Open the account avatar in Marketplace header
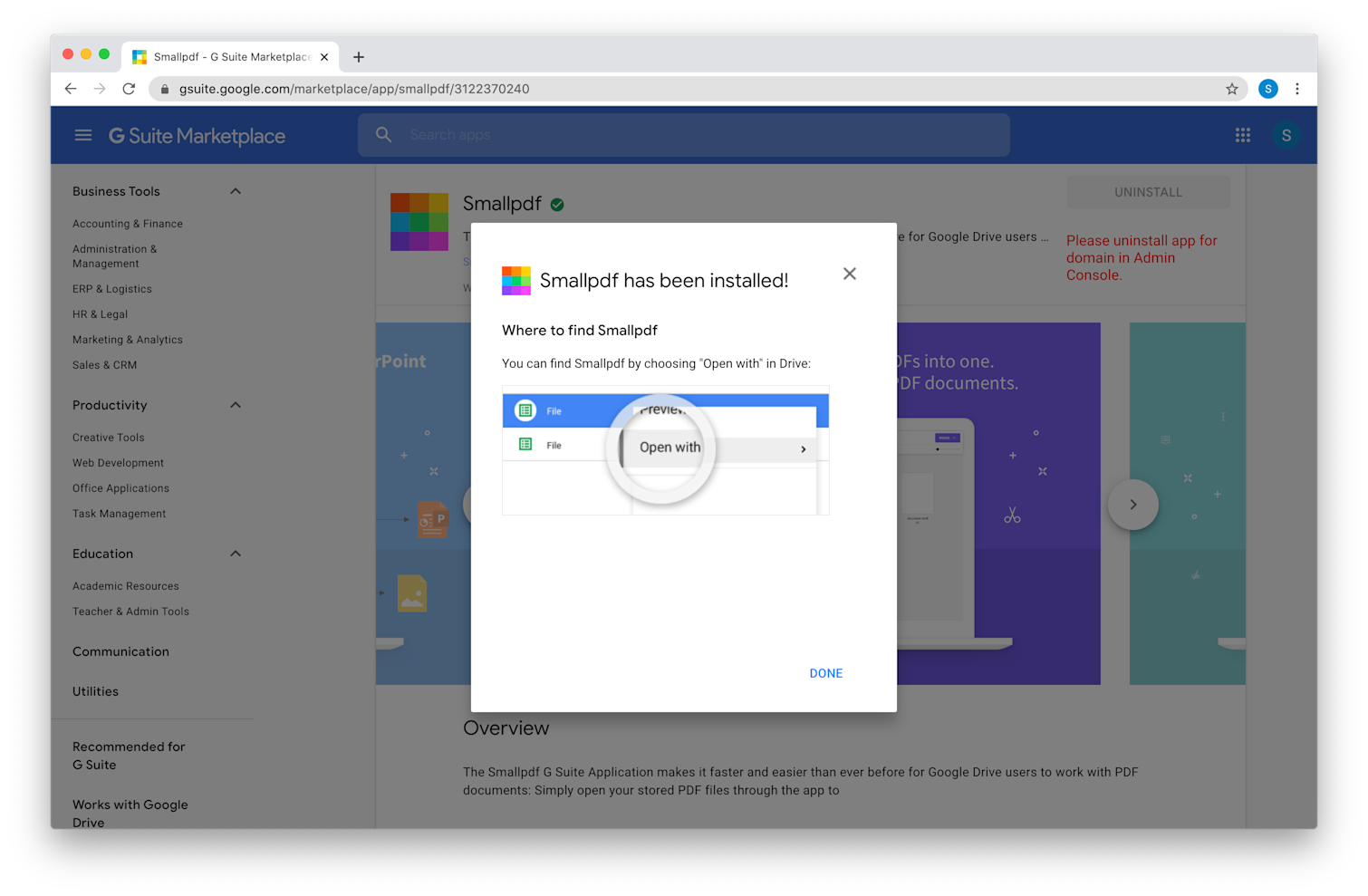The image size is (1368, 896). pyautogui.click(x=1286, y=135)
